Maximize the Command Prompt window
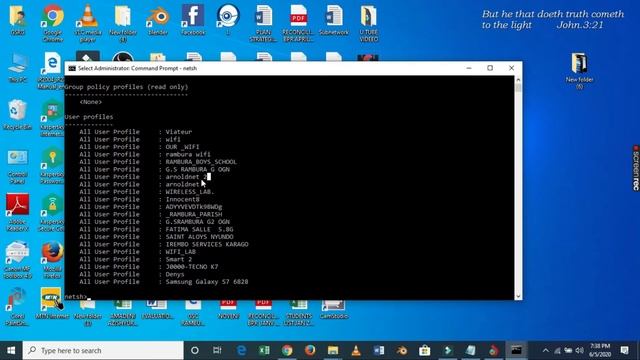Image resolution: width=640 pixels, height=360 pixels. (x=490, y=68)
